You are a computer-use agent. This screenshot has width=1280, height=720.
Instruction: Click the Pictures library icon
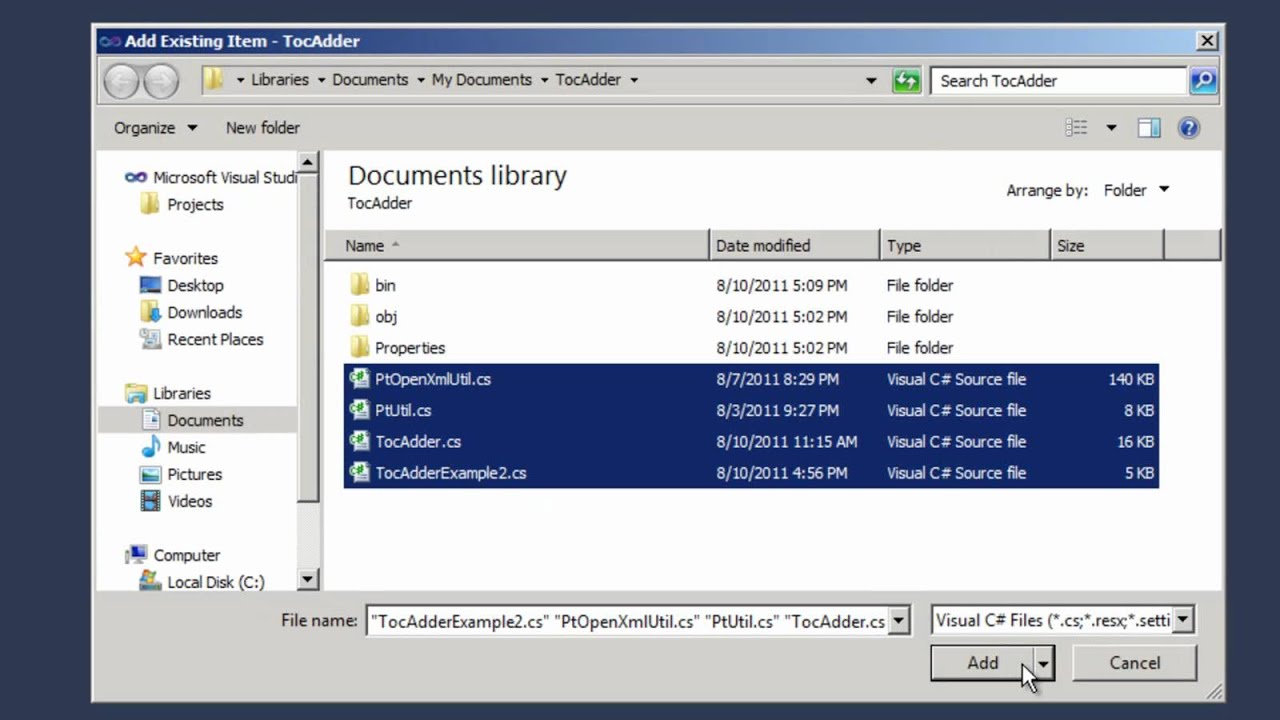point(150,474)
